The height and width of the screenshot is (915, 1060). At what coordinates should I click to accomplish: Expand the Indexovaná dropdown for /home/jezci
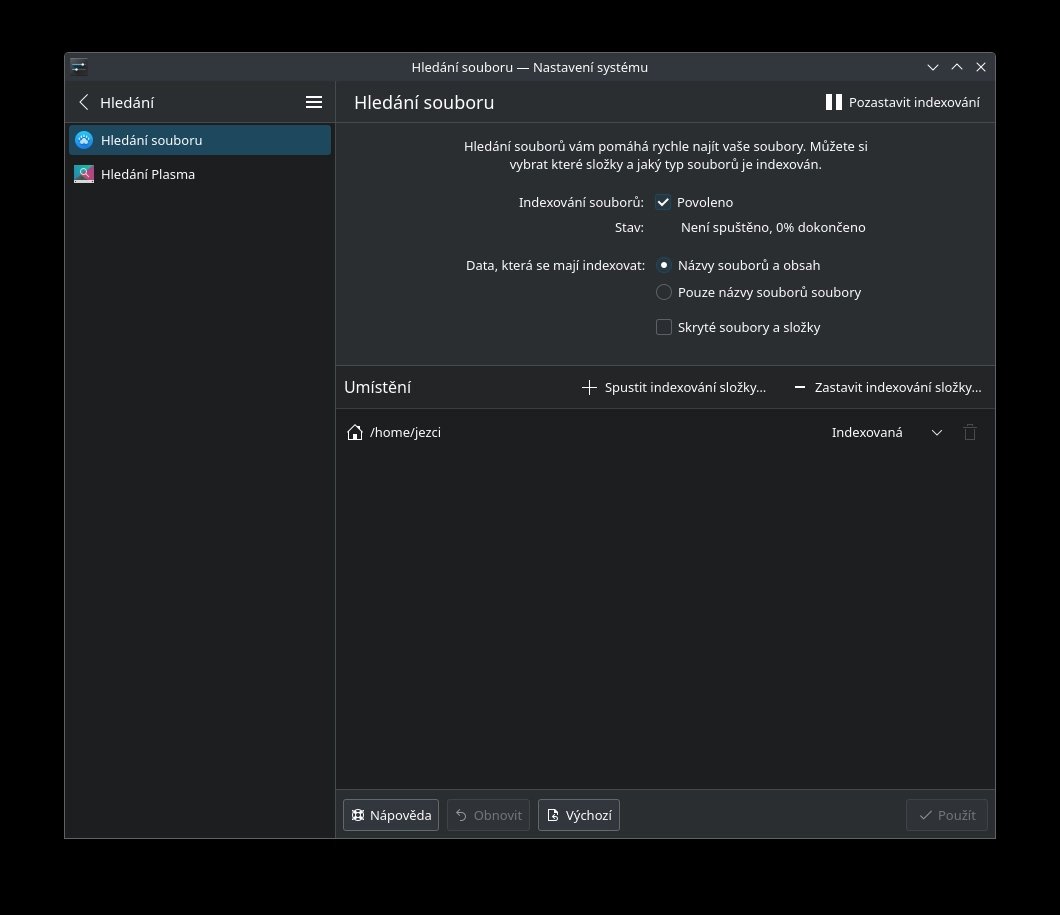(x=886, y=432)
